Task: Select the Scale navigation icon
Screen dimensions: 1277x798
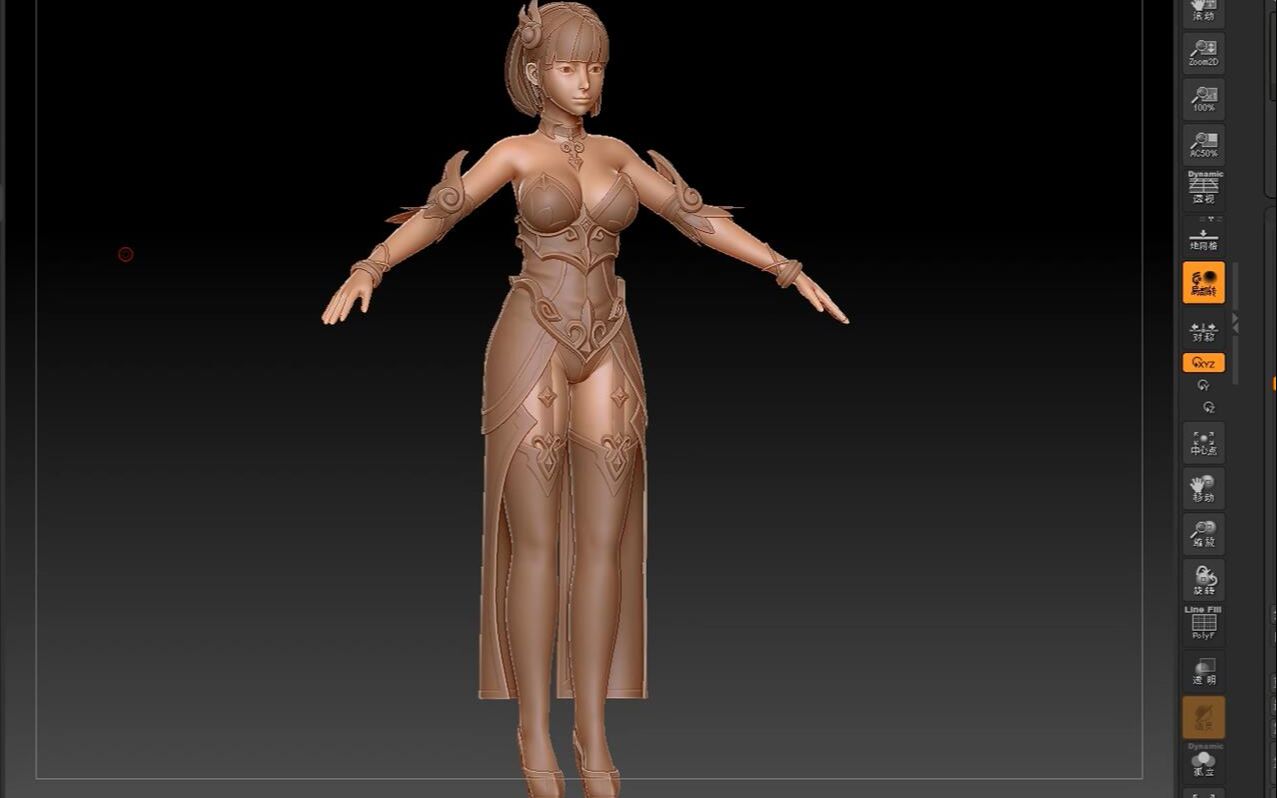Action: [x=1203, y=536]
